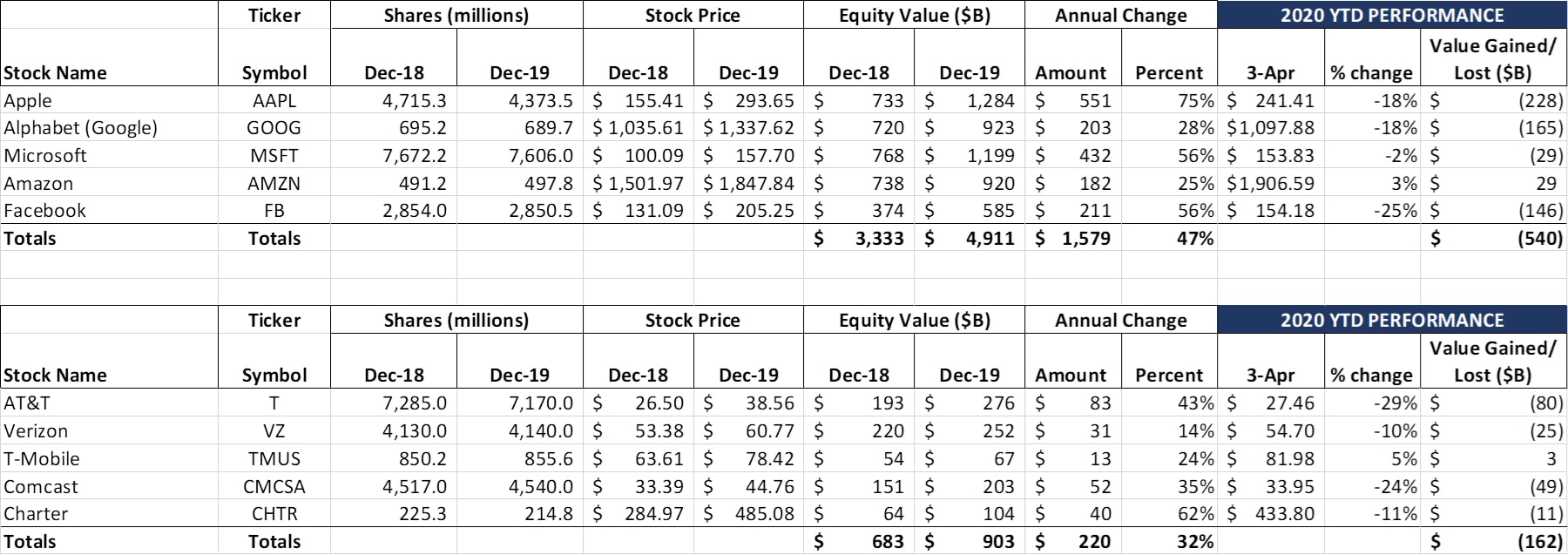The width and height of the screenshot is (1568, 555).
Task: Select the CMCSA ticker symbol cell
Action: 274,487
